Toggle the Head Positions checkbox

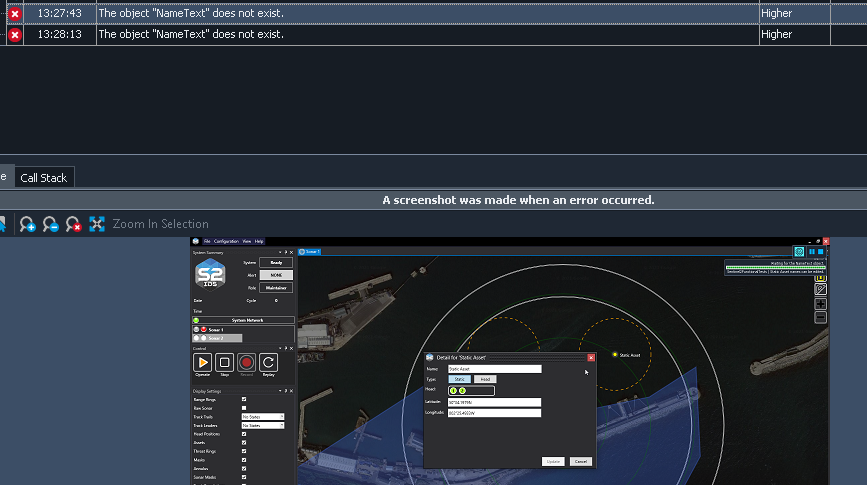(244, 434)
